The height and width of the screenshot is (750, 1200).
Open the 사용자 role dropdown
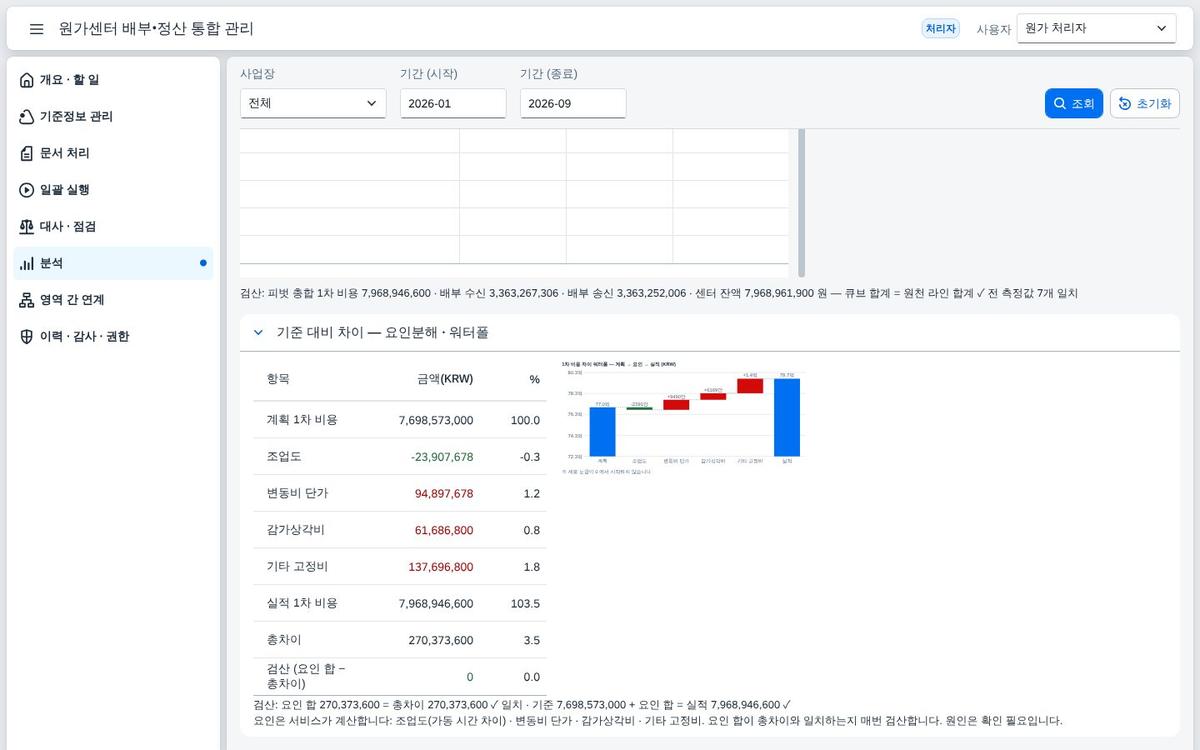(x=1096, y=29)
